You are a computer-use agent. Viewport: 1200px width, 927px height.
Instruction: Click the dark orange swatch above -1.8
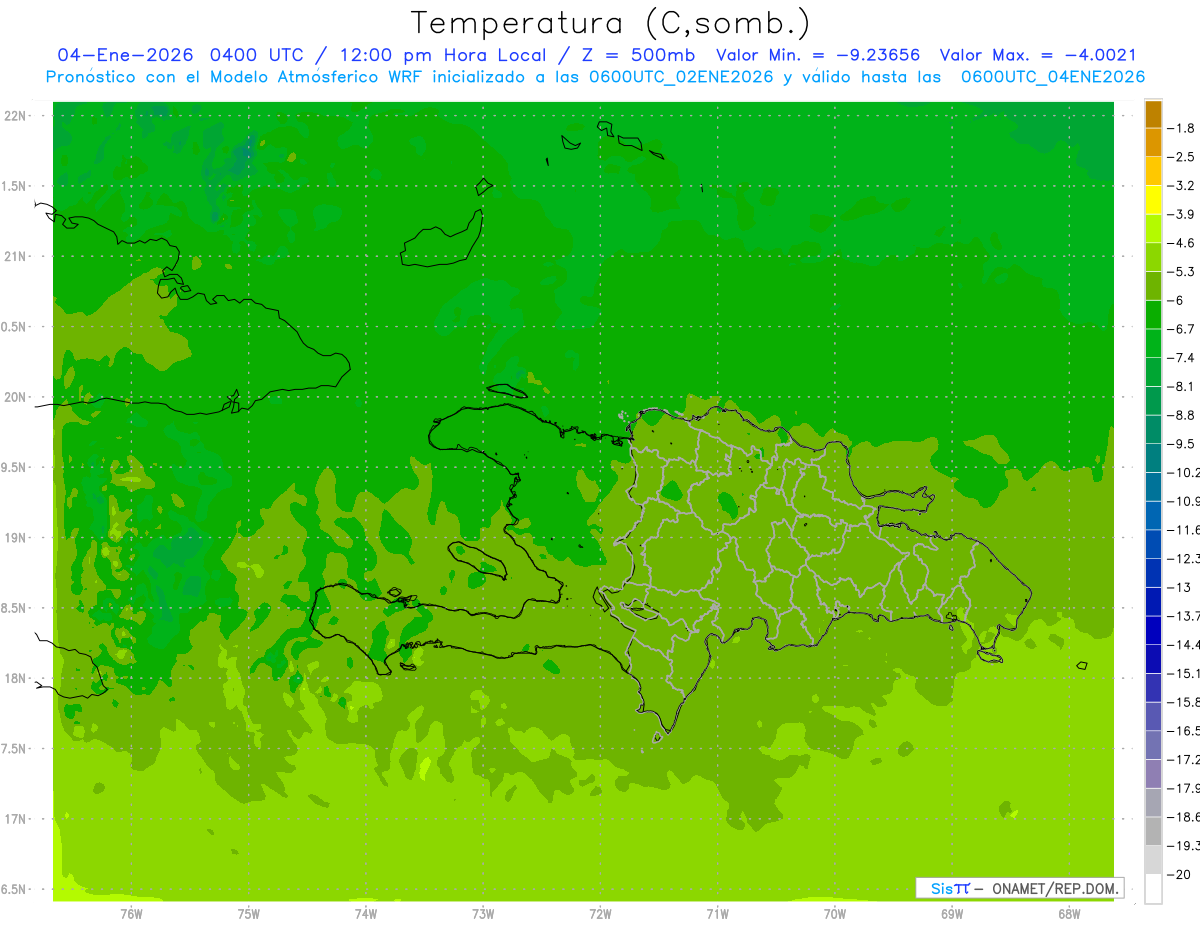pos(1153,114)
